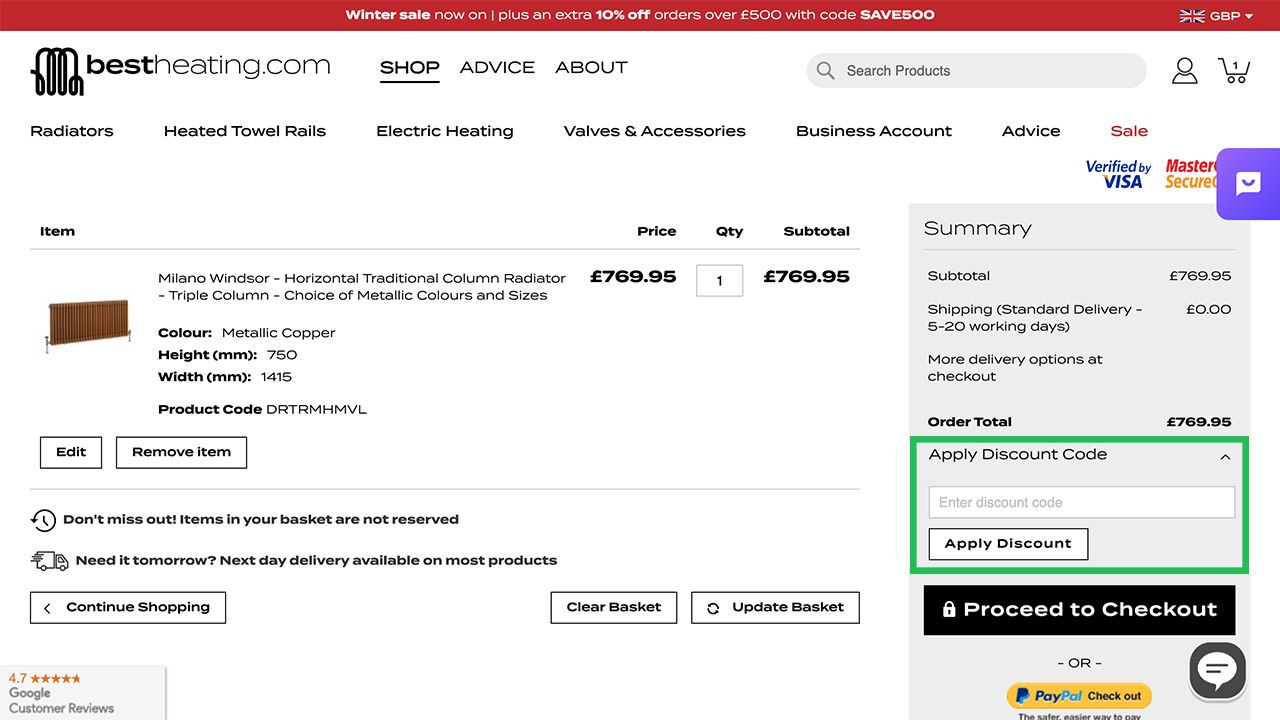Click the Shipping £0.00 value
The image size is (1280, 720).
[x=1208, y=310]
